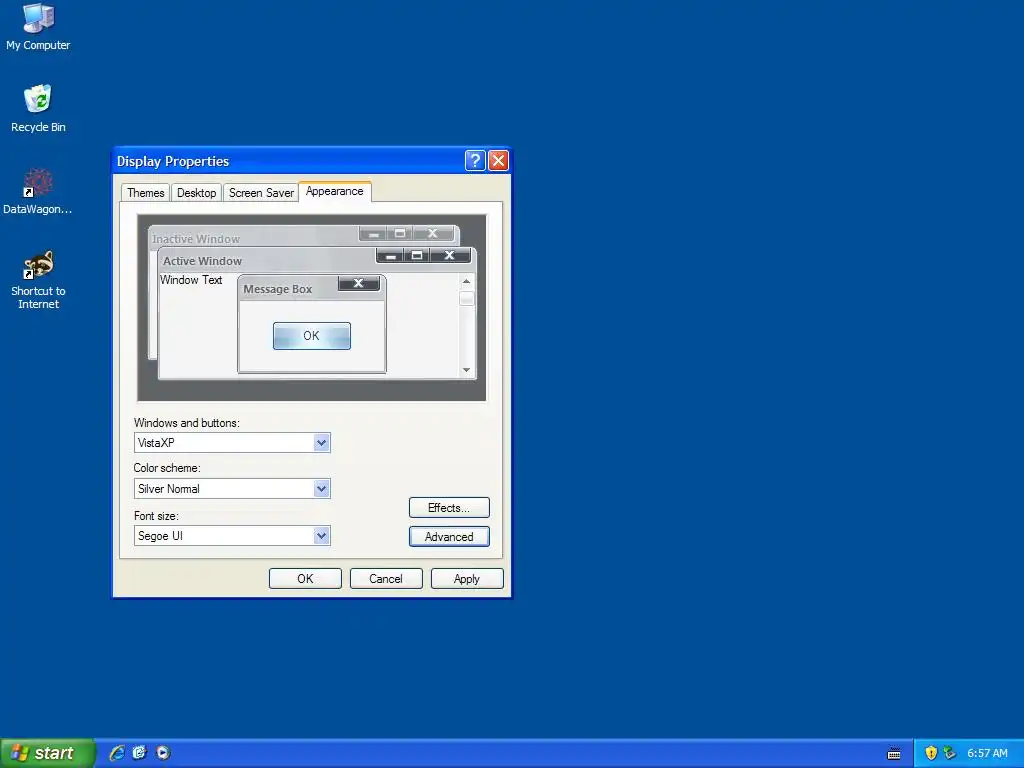Screen dimensions: 1024x768
Task: Switch to the Desktop tab
Action: 197,193
